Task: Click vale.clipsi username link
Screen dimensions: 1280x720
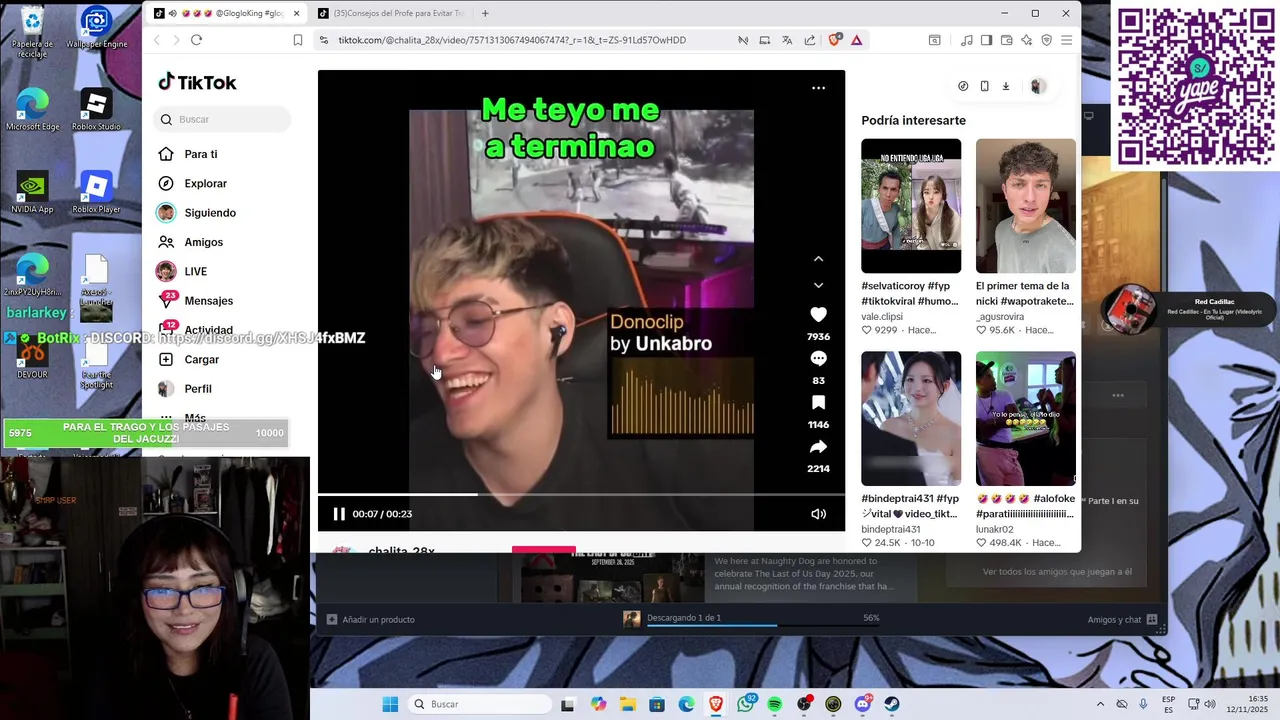Action: (882, 316)
